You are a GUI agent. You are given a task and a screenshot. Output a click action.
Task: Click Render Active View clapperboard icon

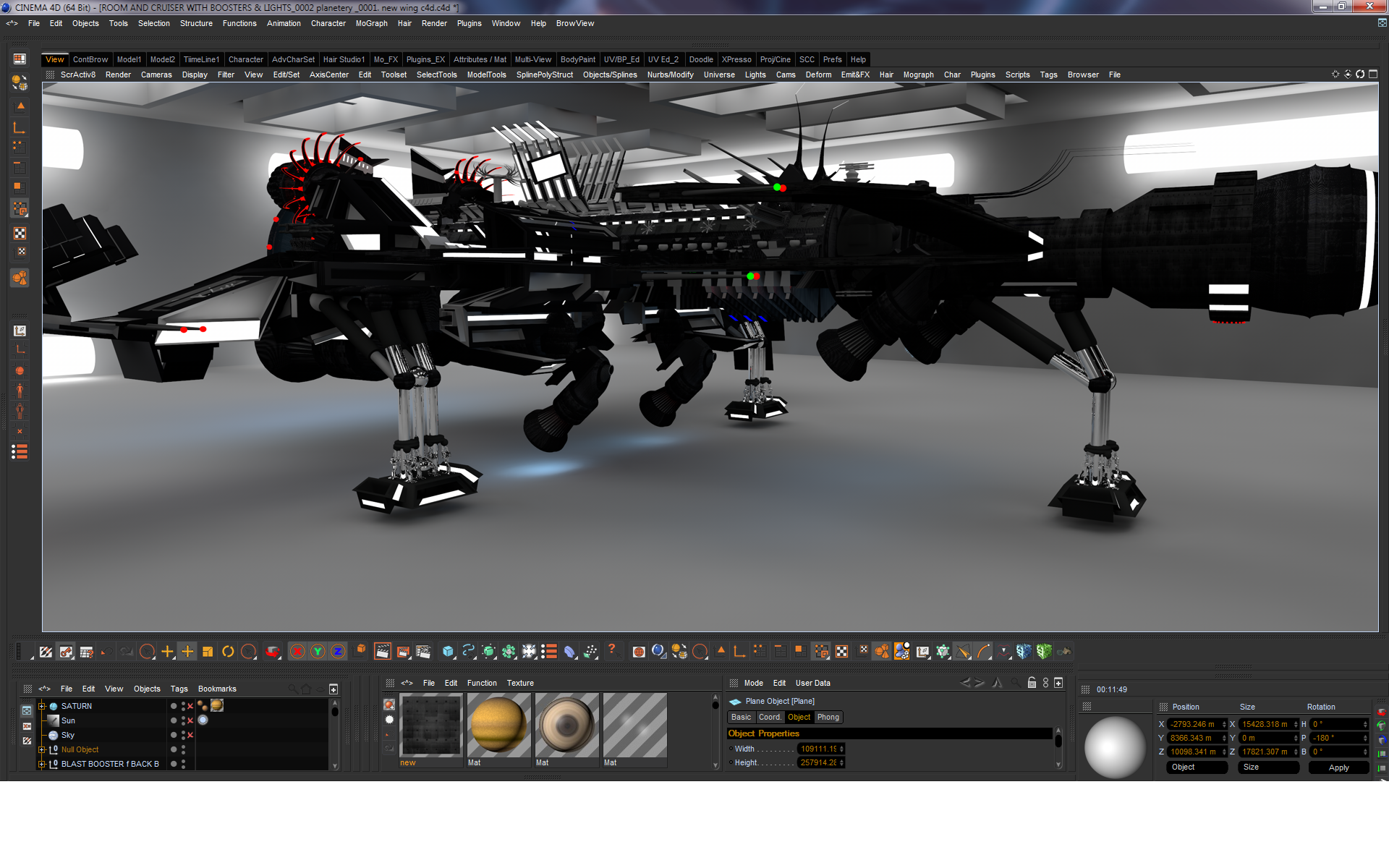[383, 651]
